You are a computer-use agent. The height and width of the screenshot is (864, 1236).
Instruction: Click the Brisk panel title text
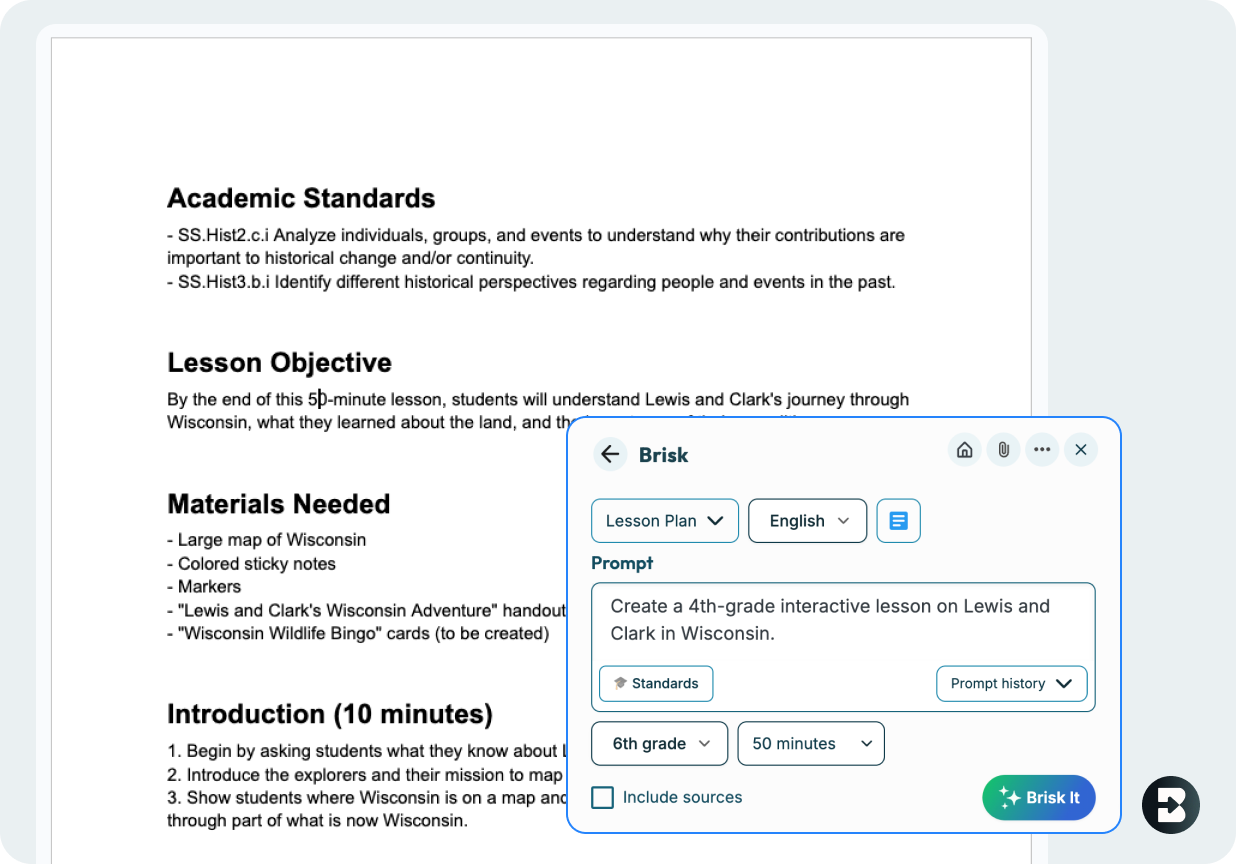click(x=664, y=455)
